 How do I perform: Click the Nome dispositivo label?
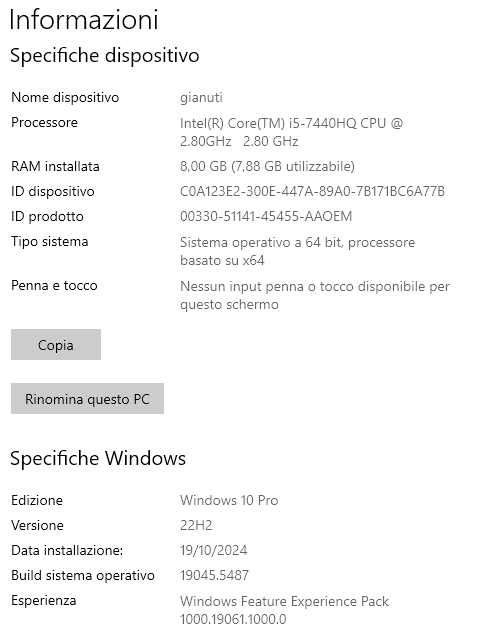(65, 98)
